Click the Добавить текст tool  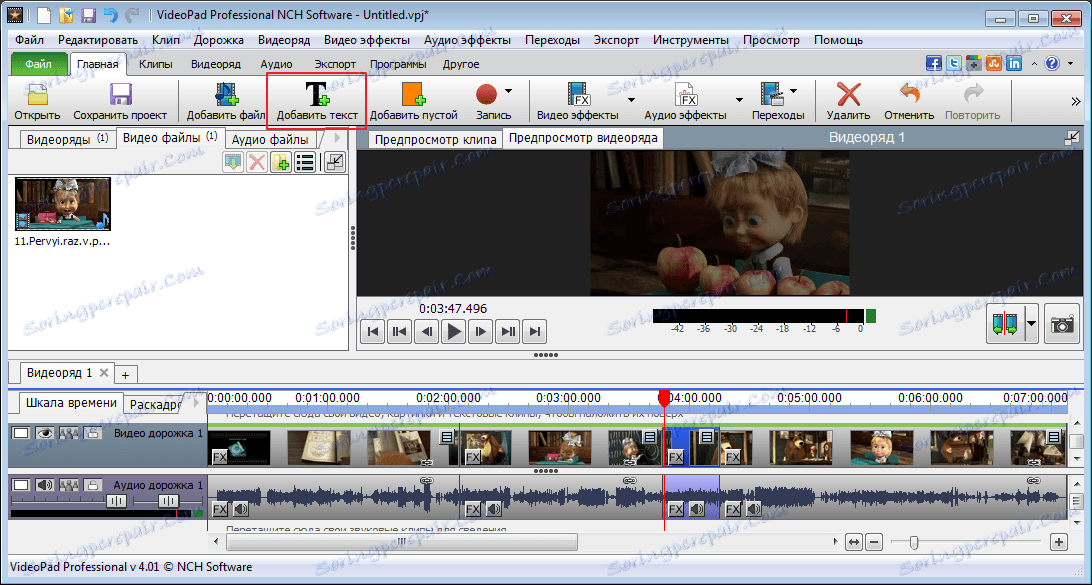317,101
